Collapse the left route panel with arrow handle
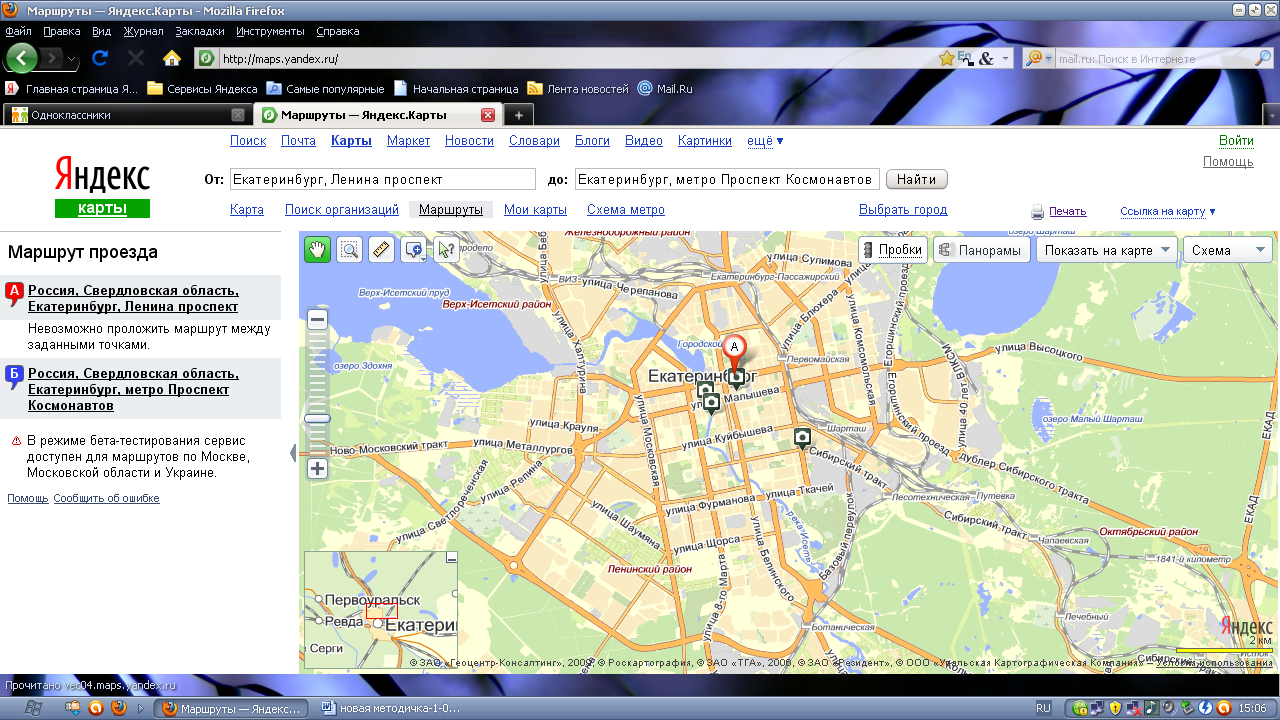This screenshot has width=1280, height=720. point(293,454)
